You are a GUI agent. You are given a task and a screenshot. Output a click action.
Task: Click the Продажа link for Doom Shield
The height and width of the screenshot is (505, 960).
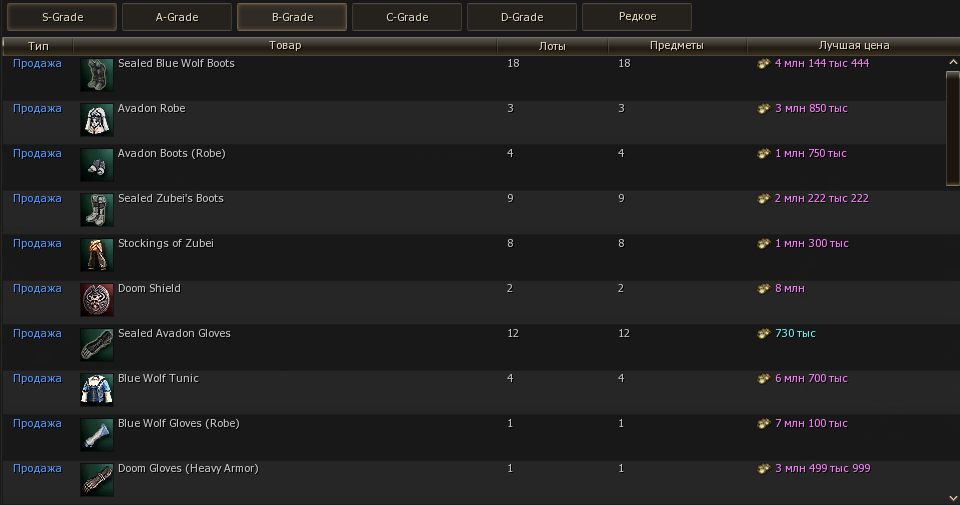click(37, 288)
